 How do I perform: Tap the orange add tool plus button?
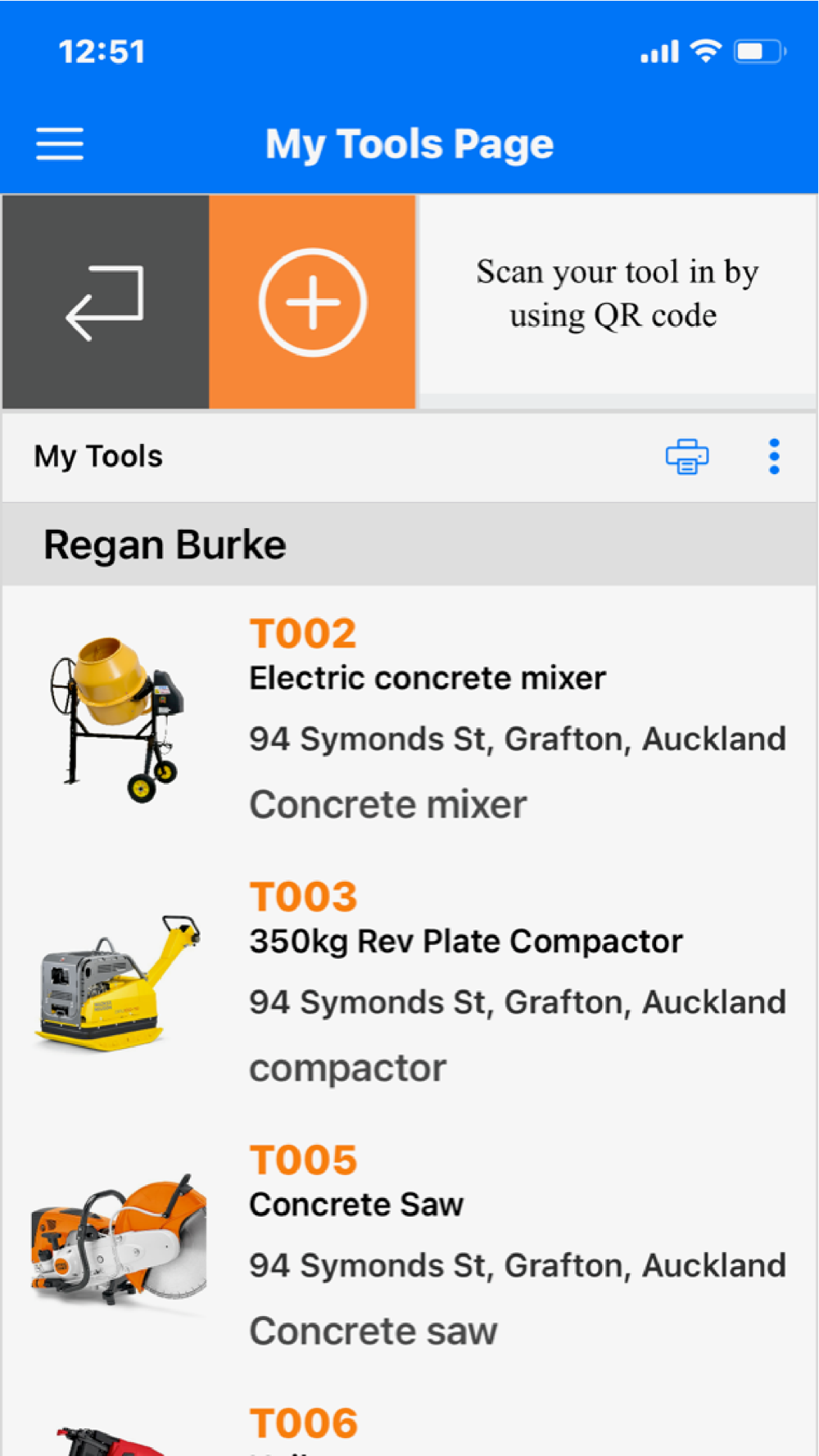(312, 301)
